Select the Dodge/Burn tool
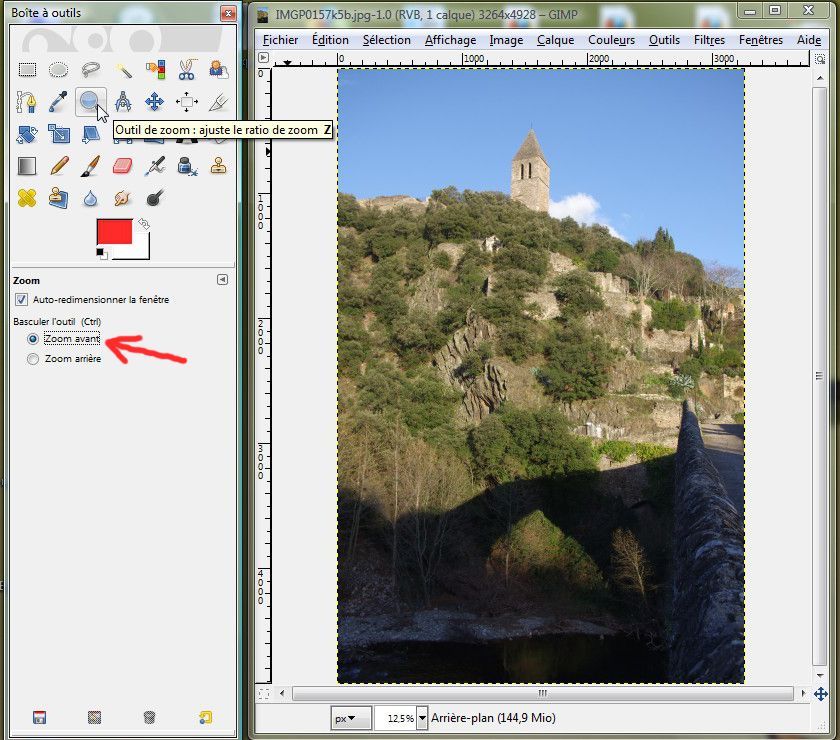Viewport: 840px width, 740px height. [155, 198]
